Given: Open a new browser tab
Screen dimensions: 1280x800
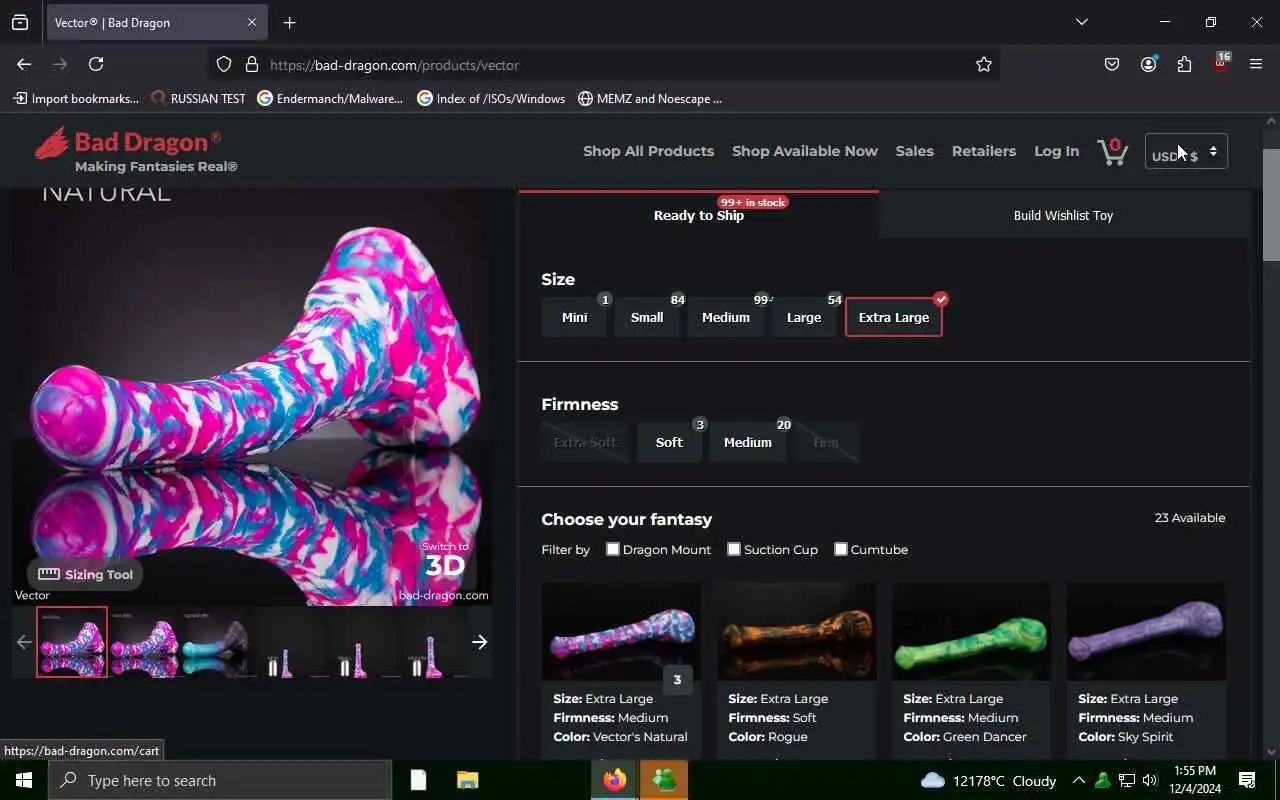Looking at the screenshot, I should click(x=289, y=22).
